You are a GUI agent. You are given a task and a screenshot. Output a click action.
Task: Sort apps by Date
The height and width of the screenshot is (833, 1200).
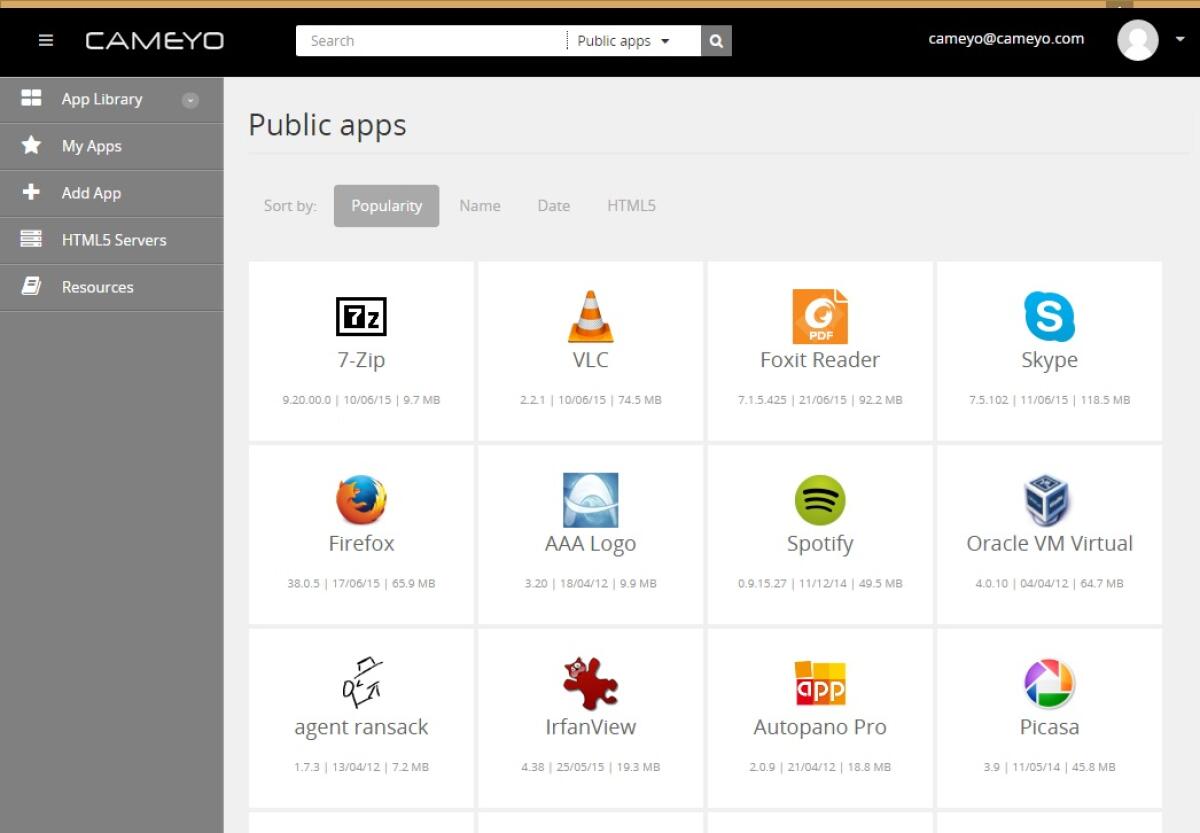point(553,205)
